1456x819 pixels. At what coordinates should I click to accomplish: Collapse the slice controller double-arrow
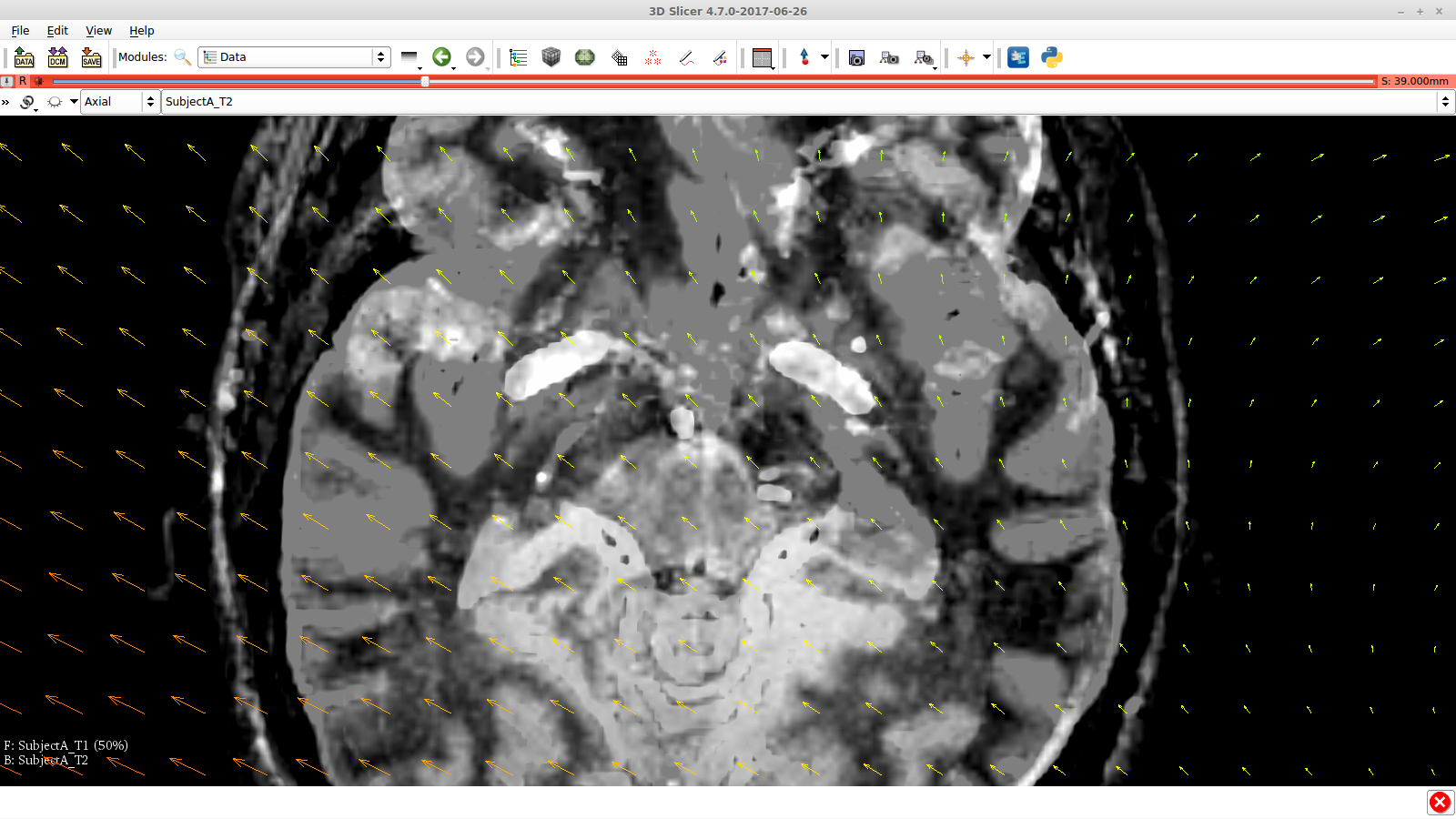pyautogui.click(x=5, y=102)
